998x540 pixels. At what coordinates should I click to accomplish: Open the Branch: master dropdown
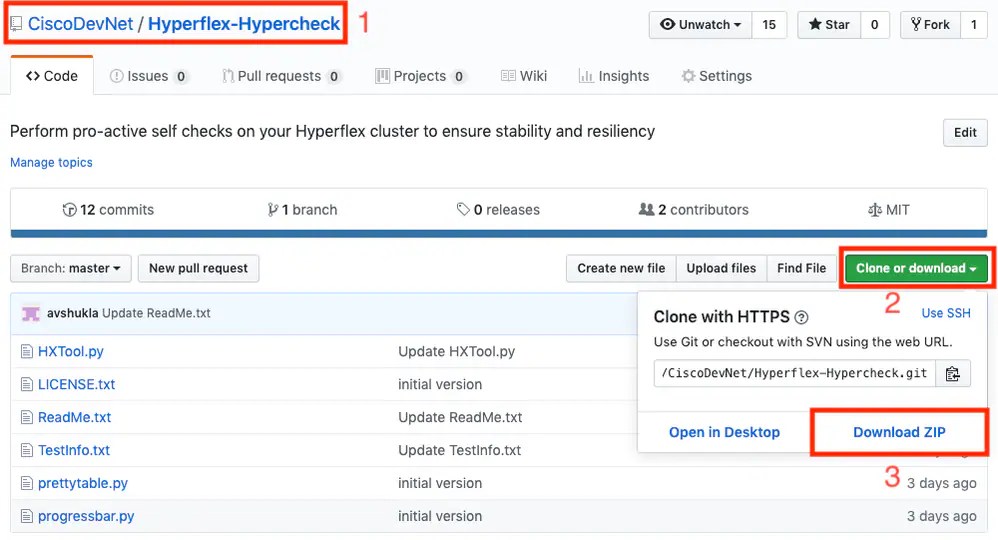tap(71, 269)
